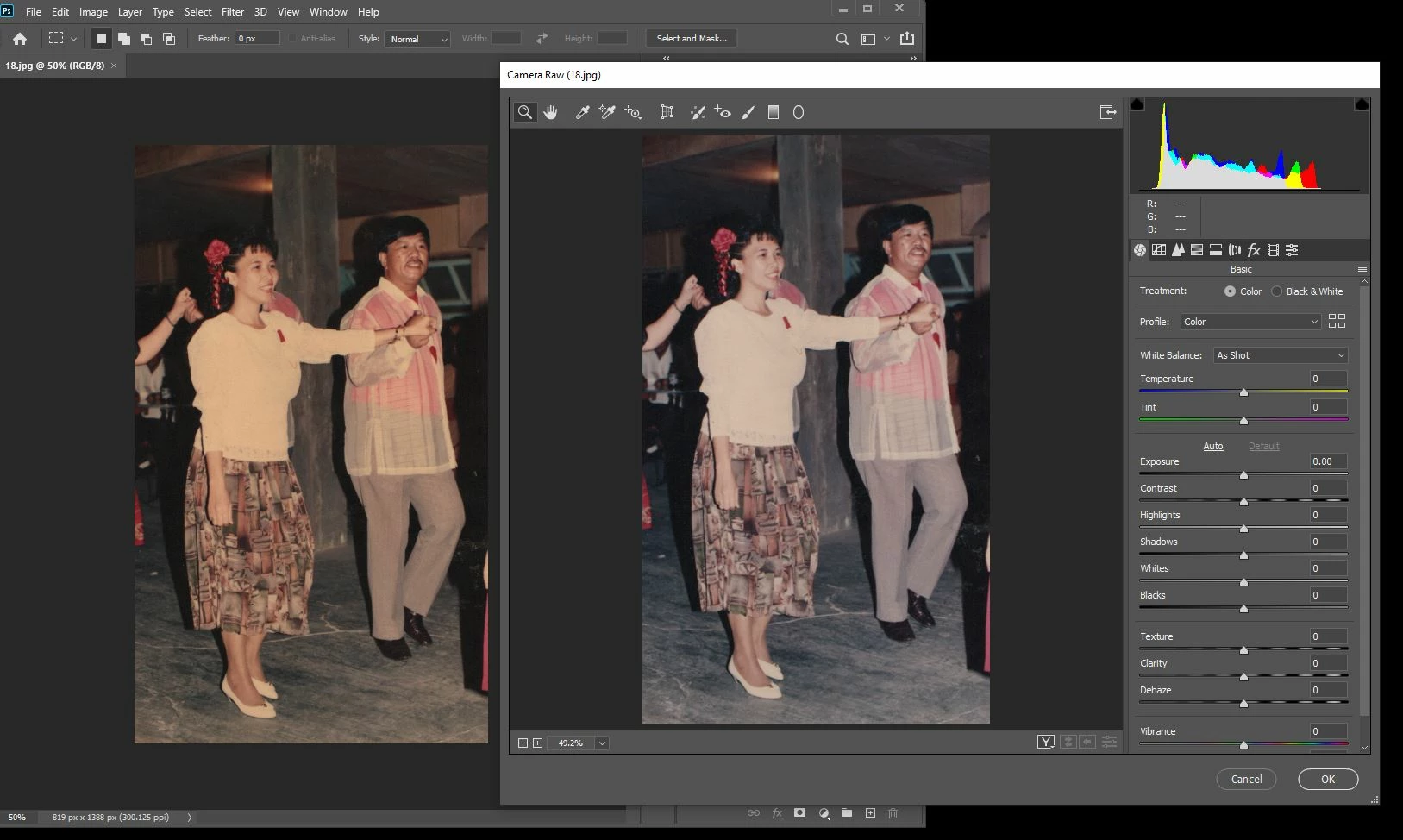Swap before and after settings
This screenshot has height=840, width=1403.
click(1068, 742)
